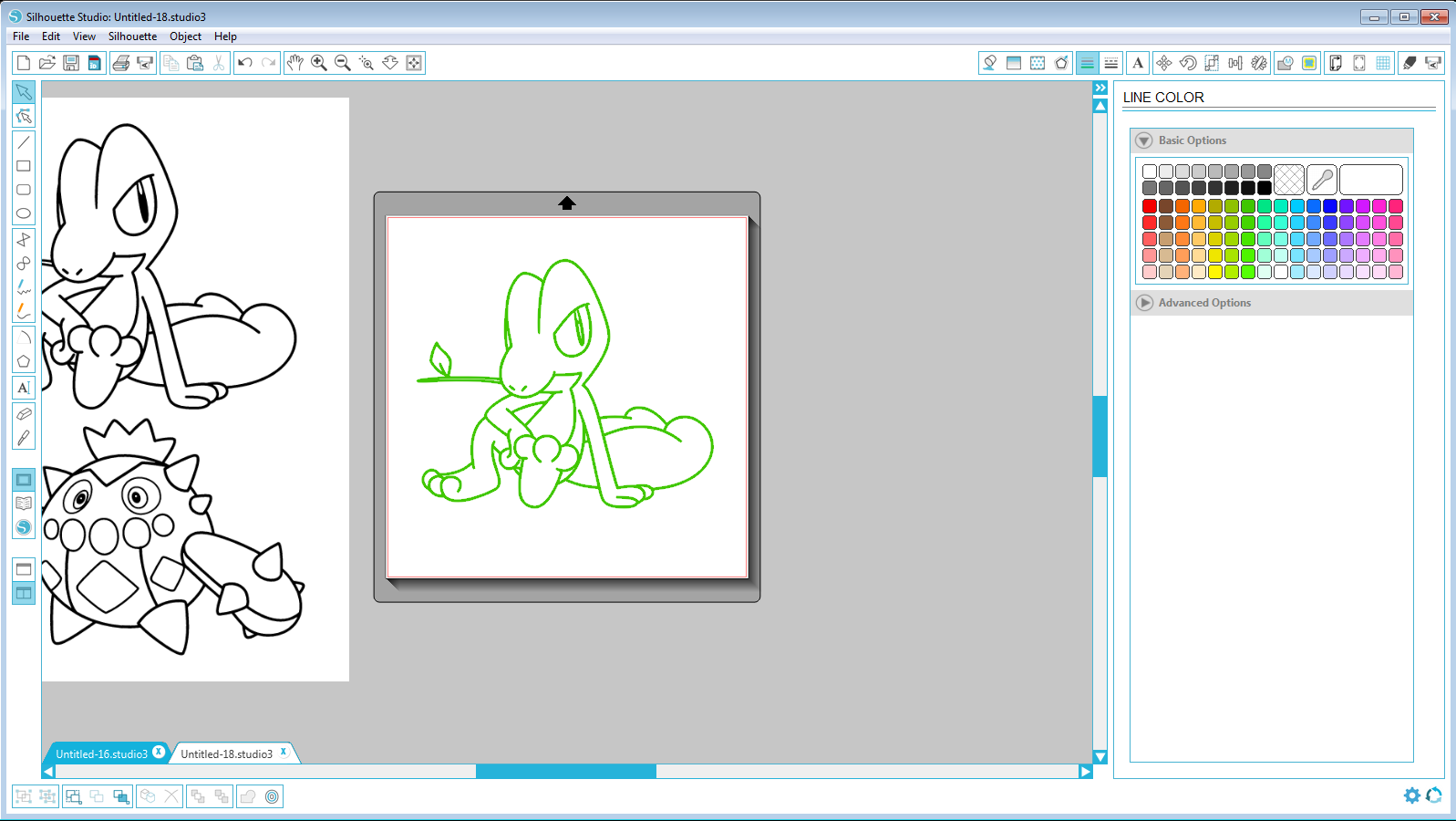Image resolution: width=1456 pixels, height=821 pixels.
Task: Select the arrow Select tool
Action: point(24,92)
